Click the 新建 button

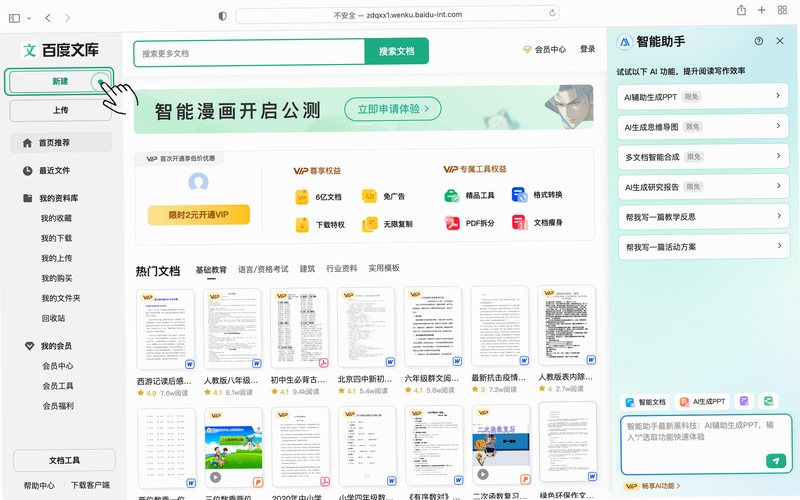pyautogui.click(x=60, y=81)
